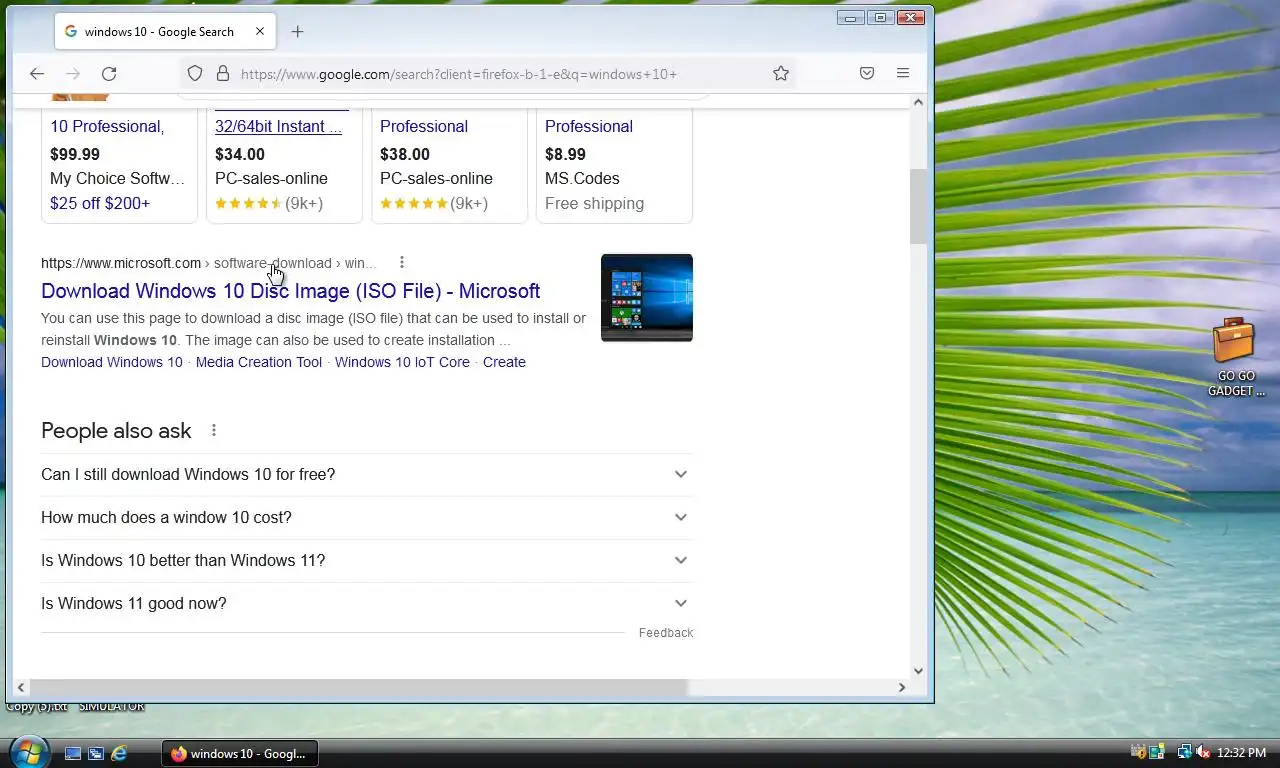Click the muted volume tray icon
Viewport: 1280px width, 768px height.
[1203, 752]
